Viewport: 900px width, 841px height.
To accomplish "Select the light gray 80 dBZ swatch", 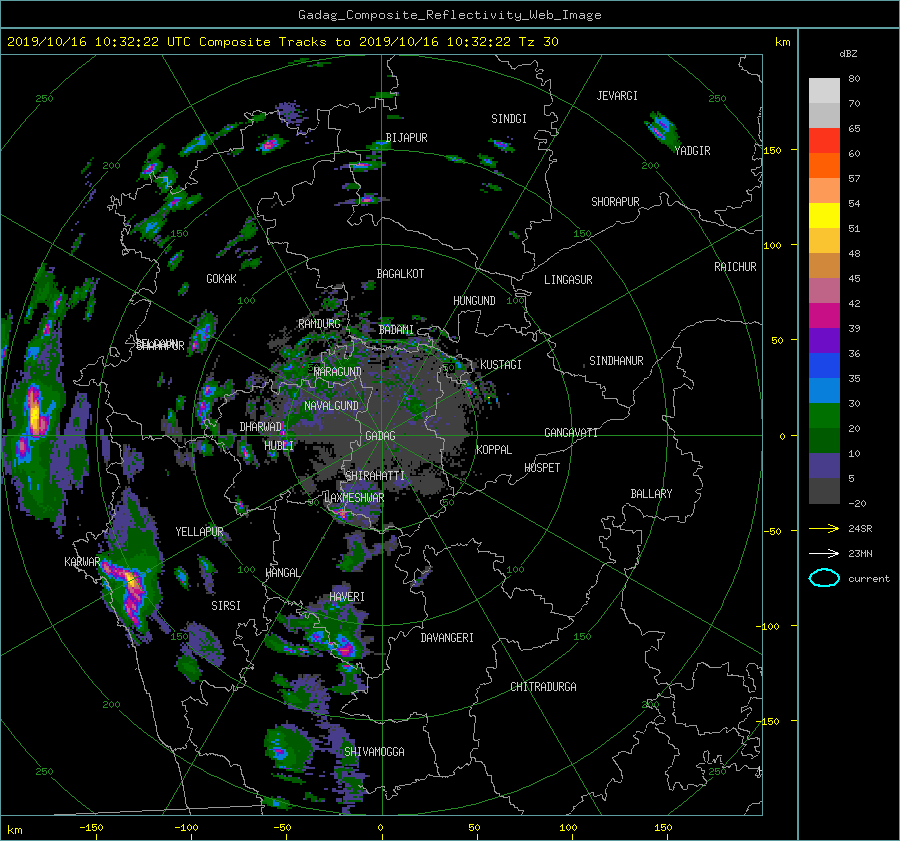I will (x=824, y=90).
